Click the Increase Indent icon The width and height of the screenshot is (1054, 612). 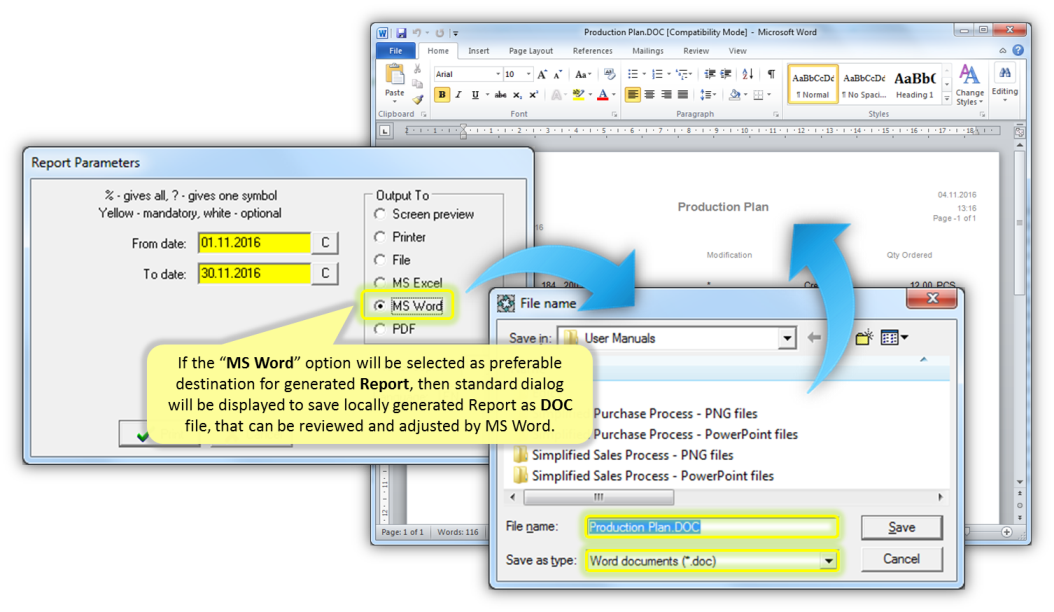point(726,74)
